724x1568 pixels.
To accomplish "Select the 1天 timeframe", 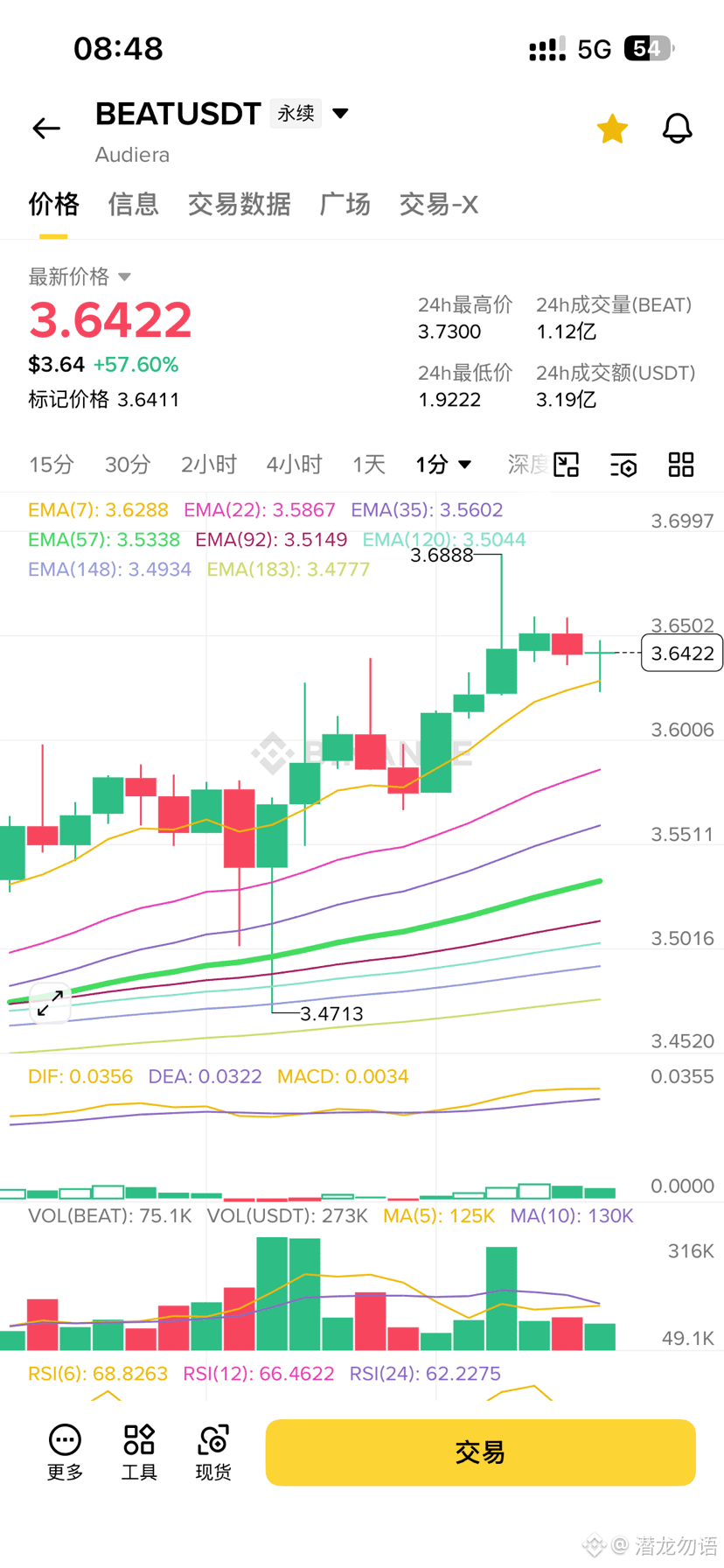I will point(368,465).
